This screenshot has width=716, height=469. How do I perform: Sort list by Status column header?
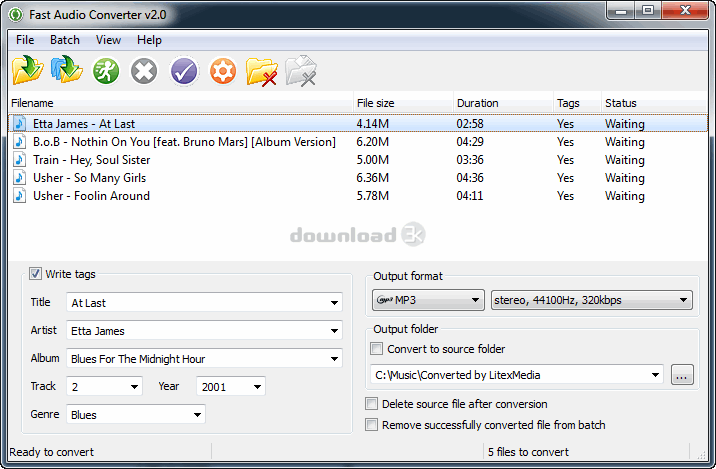point(654,103)
